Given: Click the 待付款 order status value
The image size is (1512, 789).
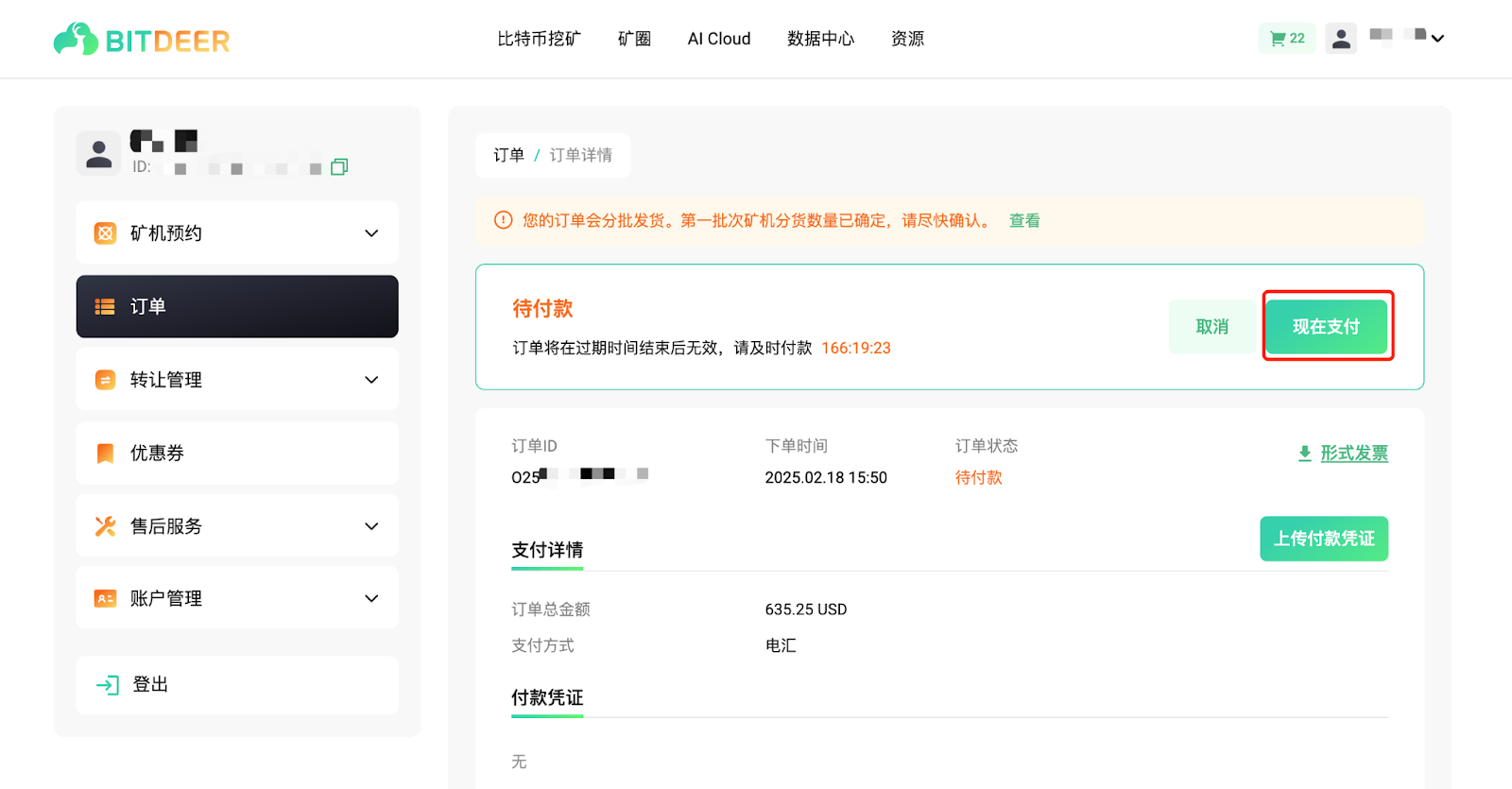Looking at the screenshot, I should (x=978, y=477).
